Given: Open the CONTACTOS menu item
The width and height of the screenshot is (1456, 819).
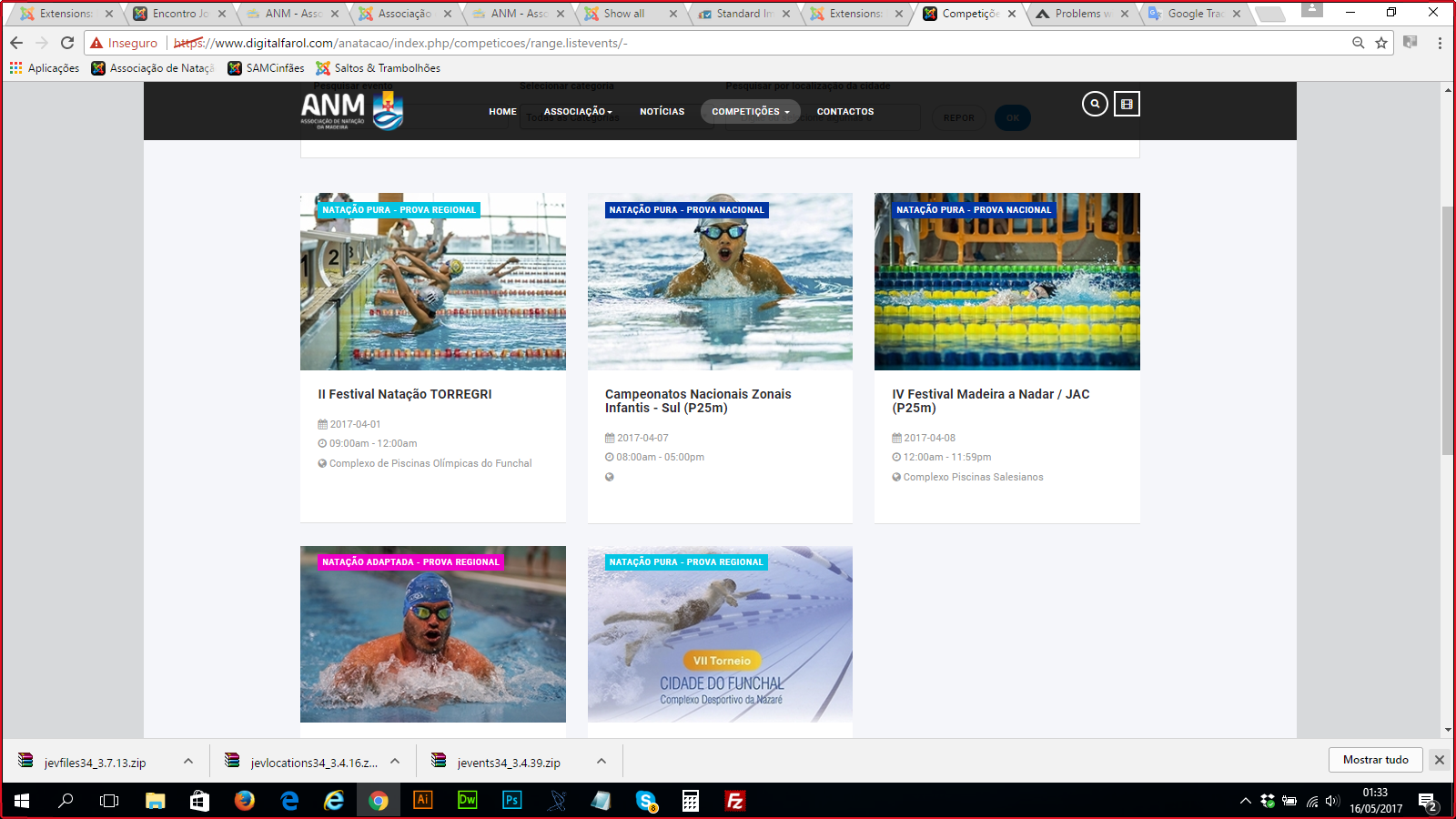Looking at the screenshot, I should coord(845,112).
